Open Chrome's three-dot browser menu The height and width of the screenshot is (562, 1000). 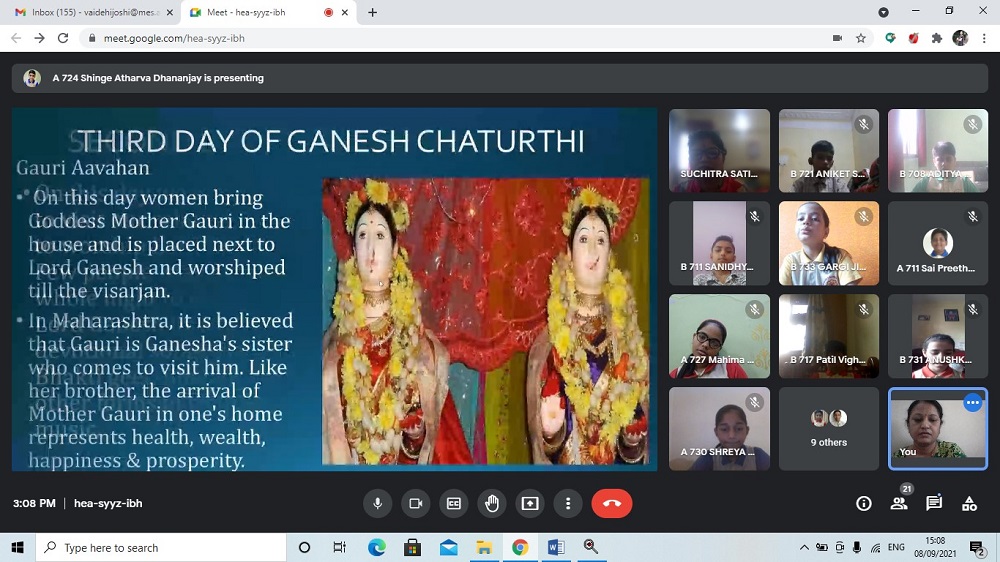coord(984,38)
